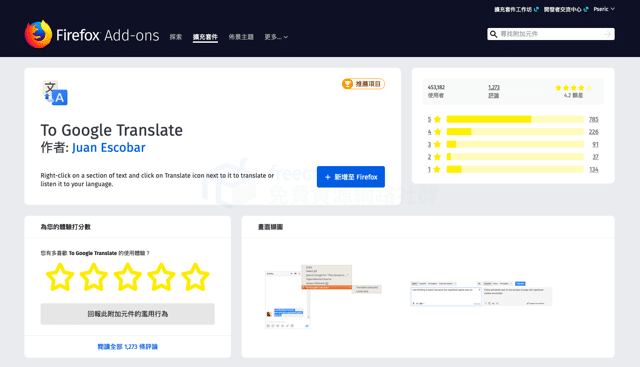This screenshot has height=367, width=640.
Task: Open author Juan Escobar's profile
Action: point(109,147)
